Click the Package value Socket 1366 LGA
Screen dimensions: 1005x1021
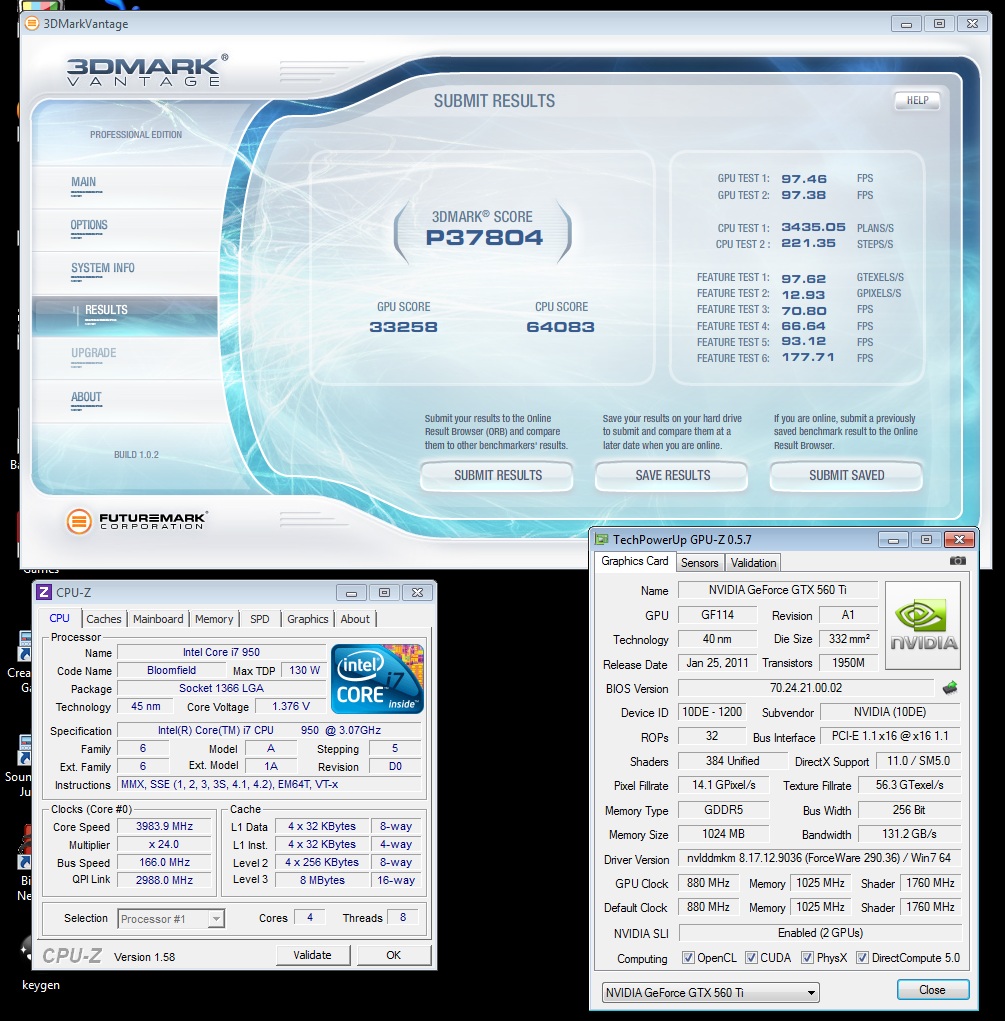pyautogui.click(x=221, y=688)
